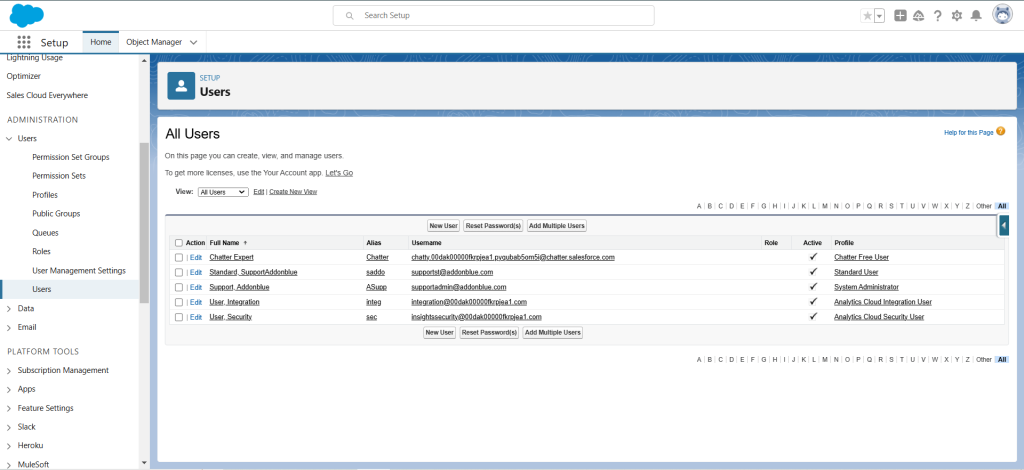Click the Users page header icon
Image resolution: width=1024 pixels, height=470 pixels.
181,86
